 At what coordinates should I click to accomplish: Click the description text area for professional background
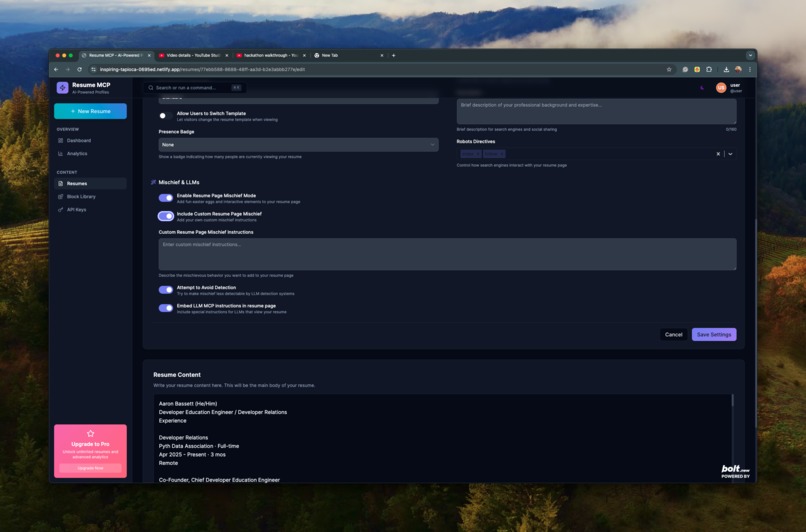(x=596, y=112)
